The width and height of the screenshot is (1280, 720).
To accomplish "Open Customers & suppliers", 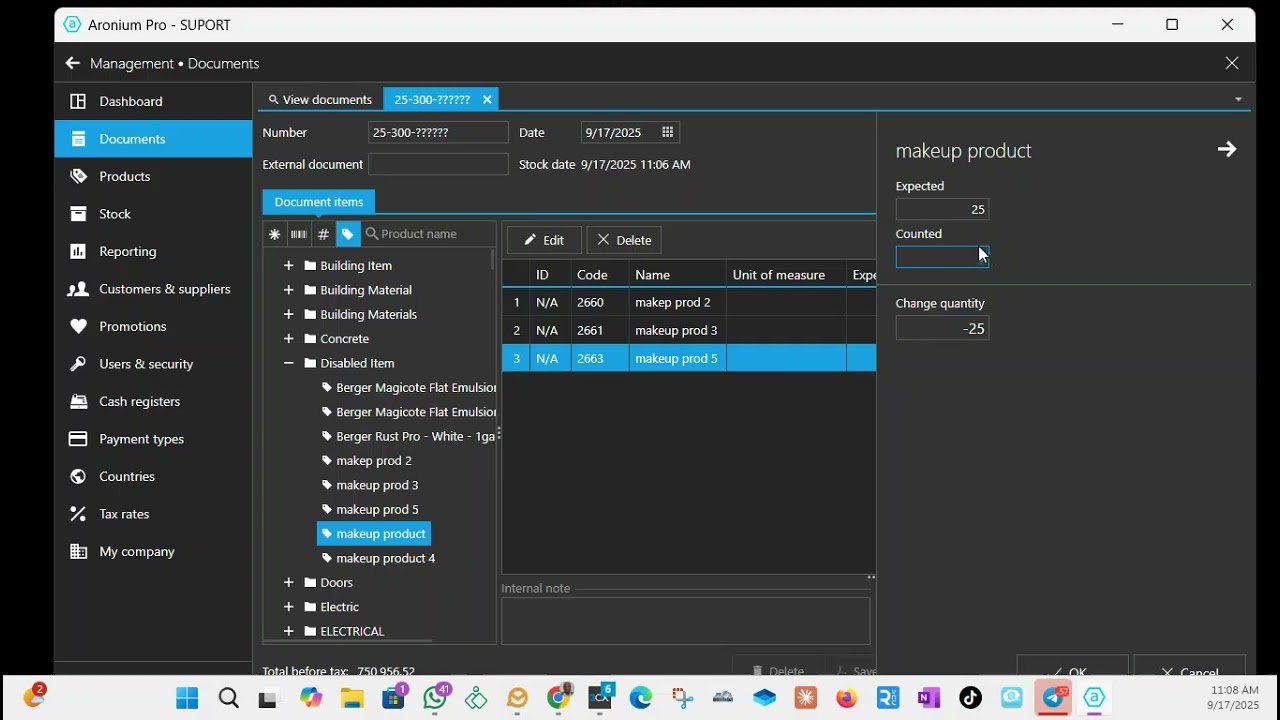I will [153, 289].
